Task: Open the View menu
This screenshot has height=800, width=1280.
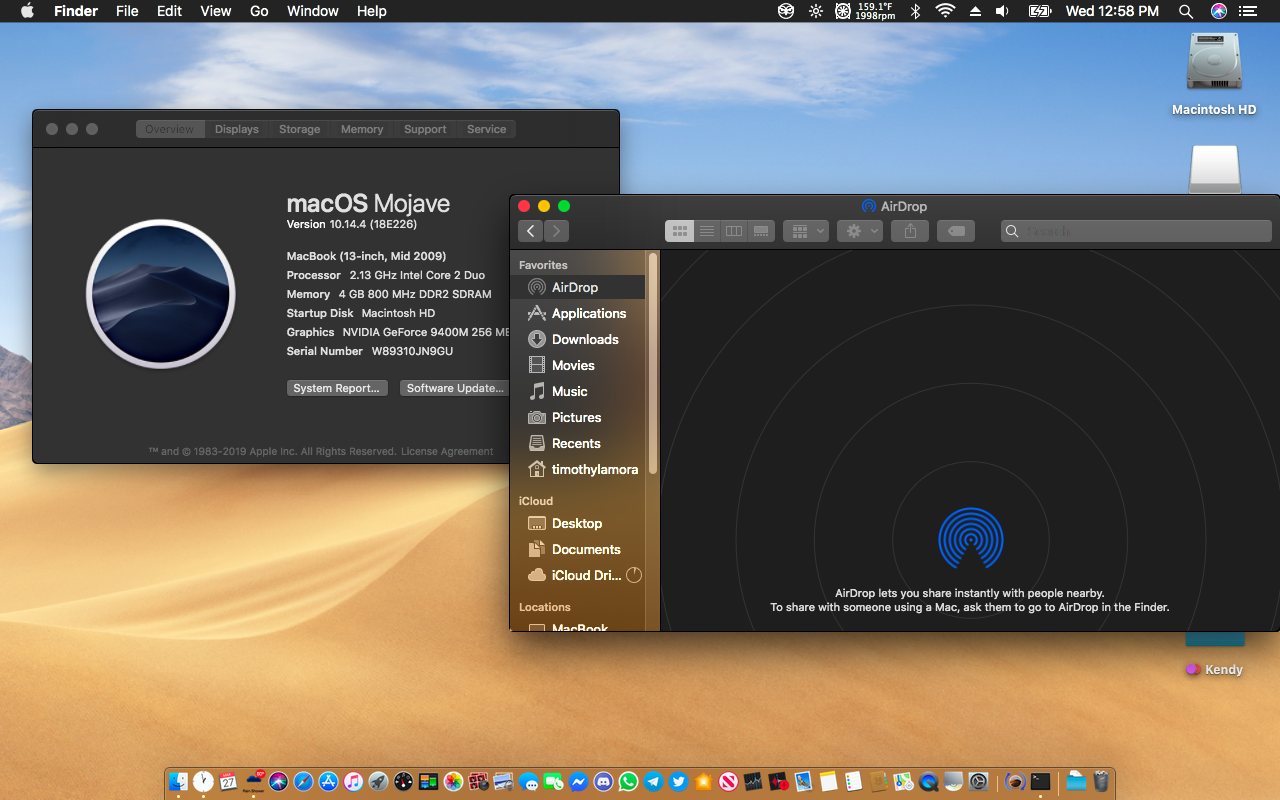Action: [216, 11]
